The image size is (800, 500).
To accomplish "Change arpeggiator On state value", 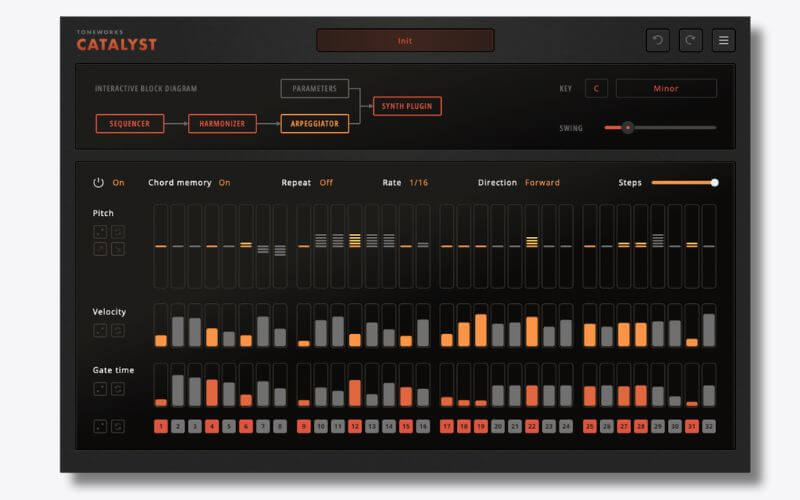I will pyautogui.click(x=118, y=183).
